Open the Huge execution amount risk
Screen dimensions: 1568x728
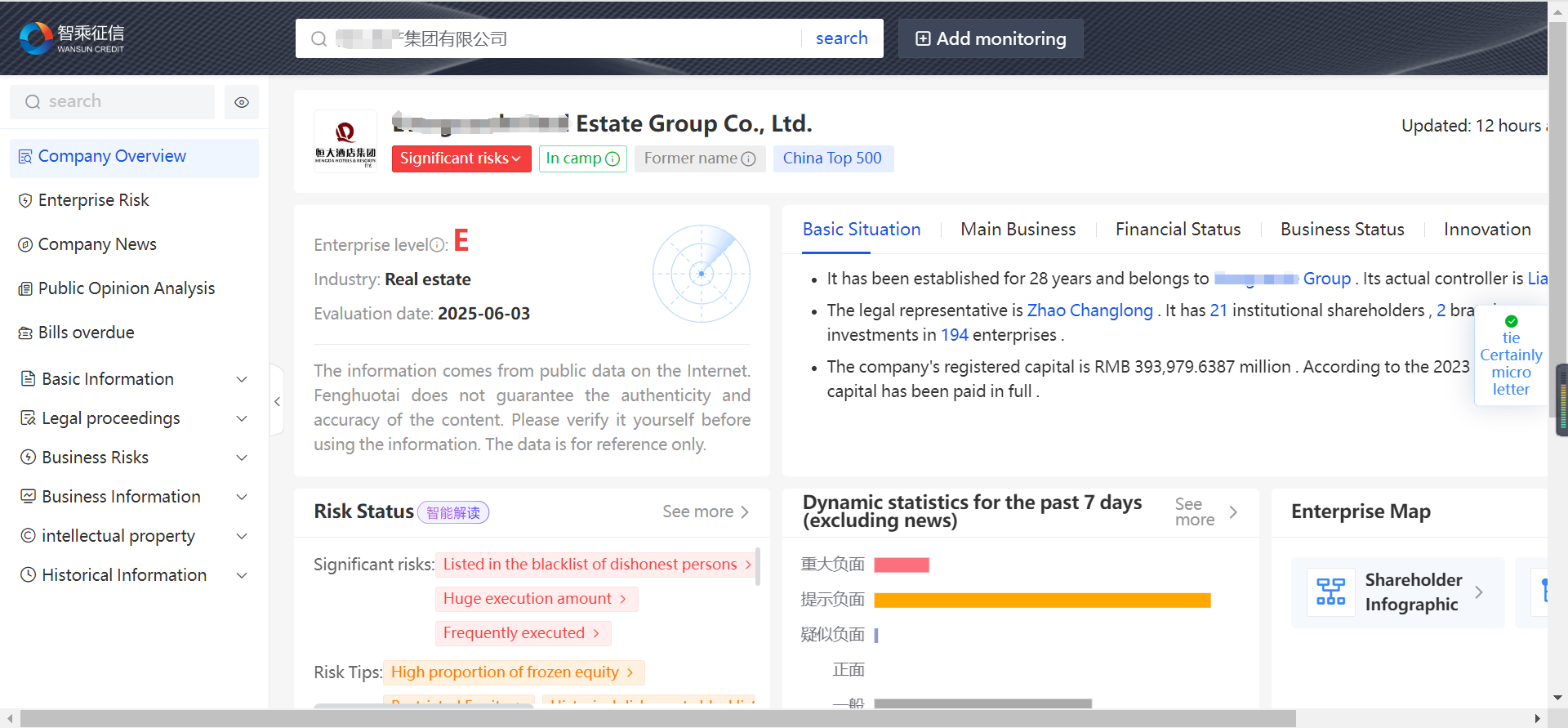coord(537,599)
